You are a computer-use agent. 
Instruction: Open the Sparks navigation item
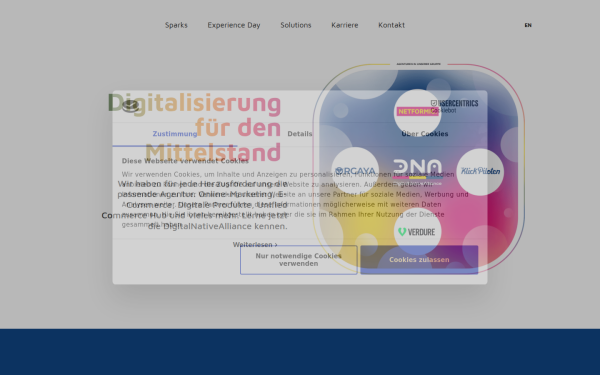pos(176,25)
